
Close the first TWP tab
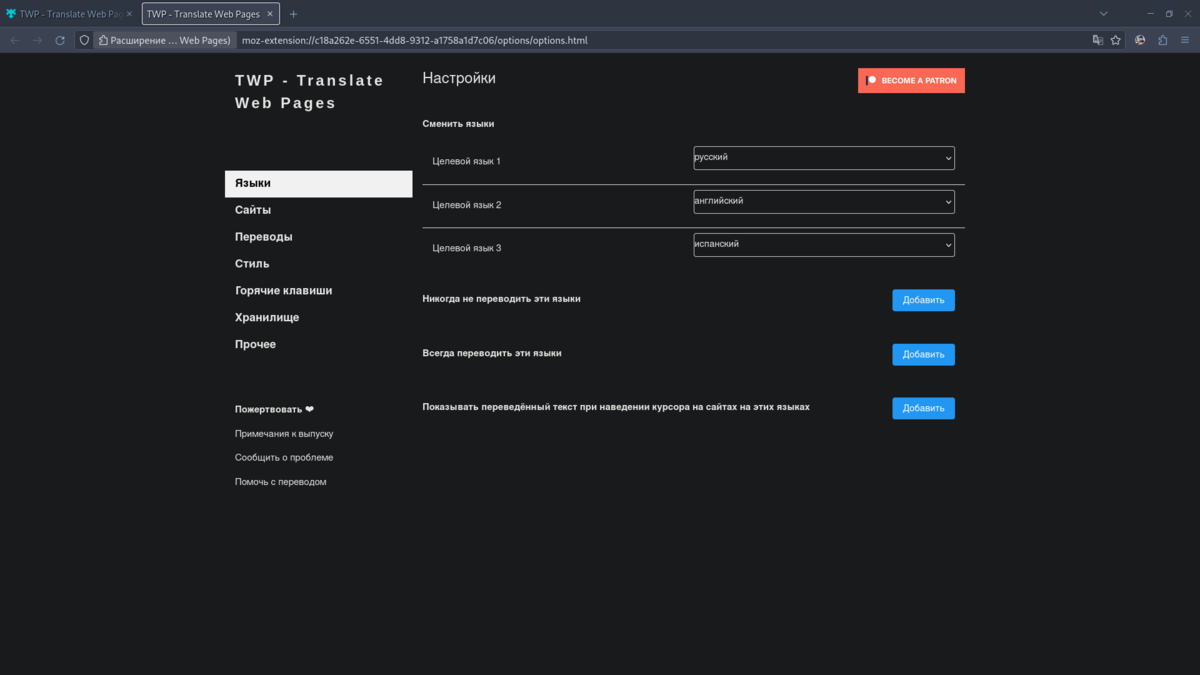[129, 14]
